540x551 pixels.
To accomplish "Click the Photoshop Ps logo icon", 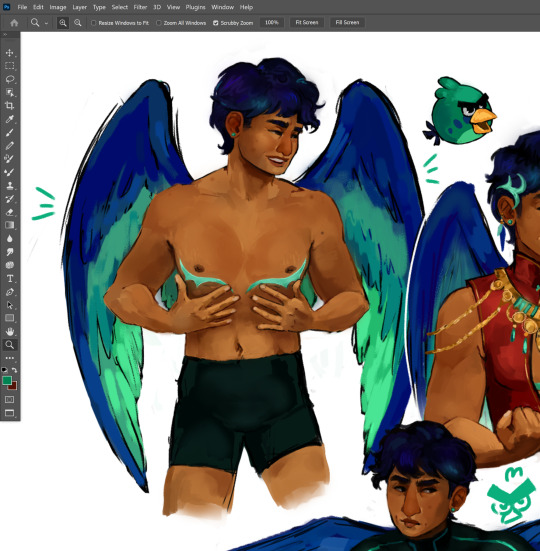I will coord(6,7).
